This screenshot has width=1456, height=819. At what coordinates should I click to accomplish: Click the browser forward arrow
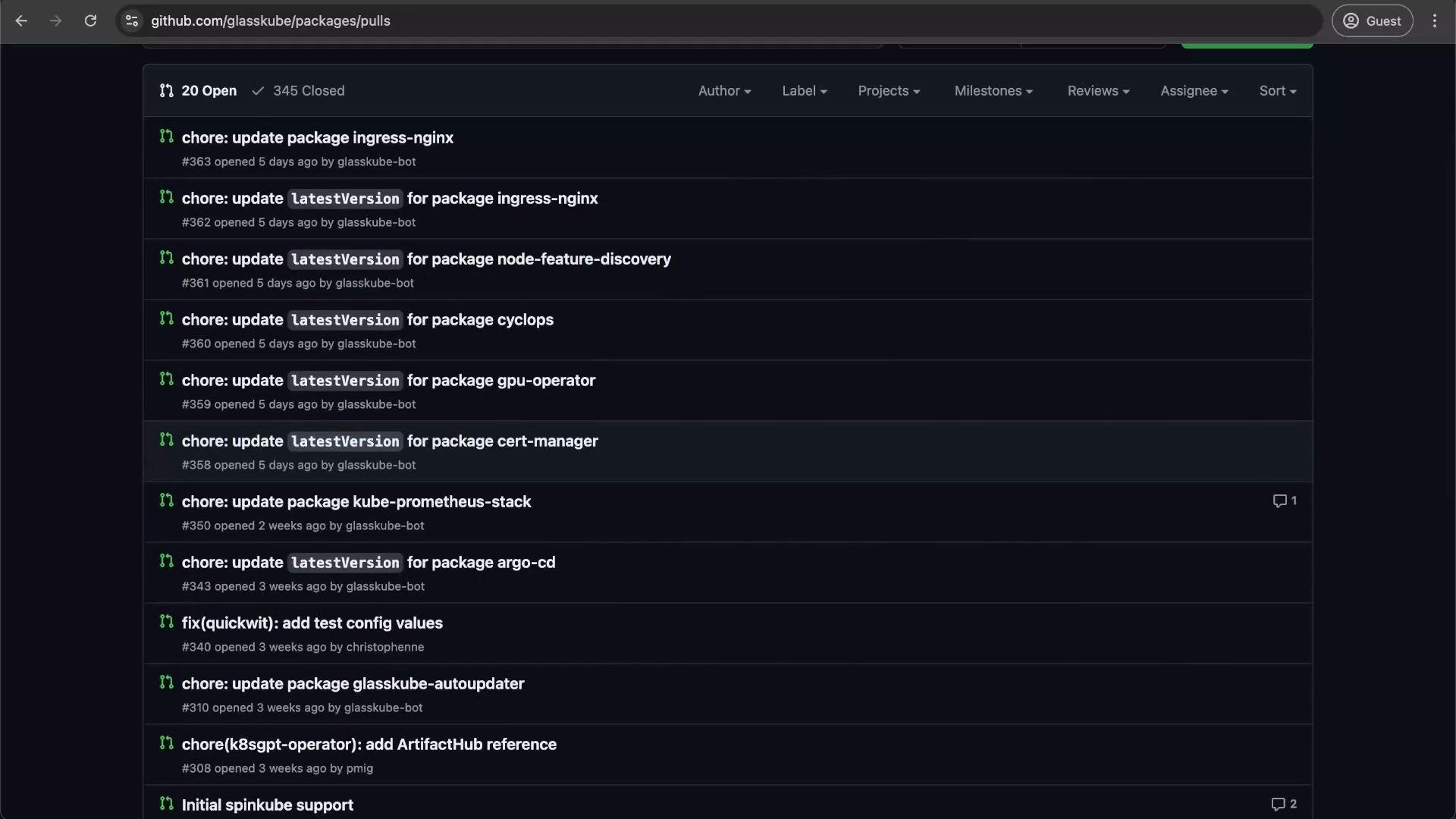55,21
